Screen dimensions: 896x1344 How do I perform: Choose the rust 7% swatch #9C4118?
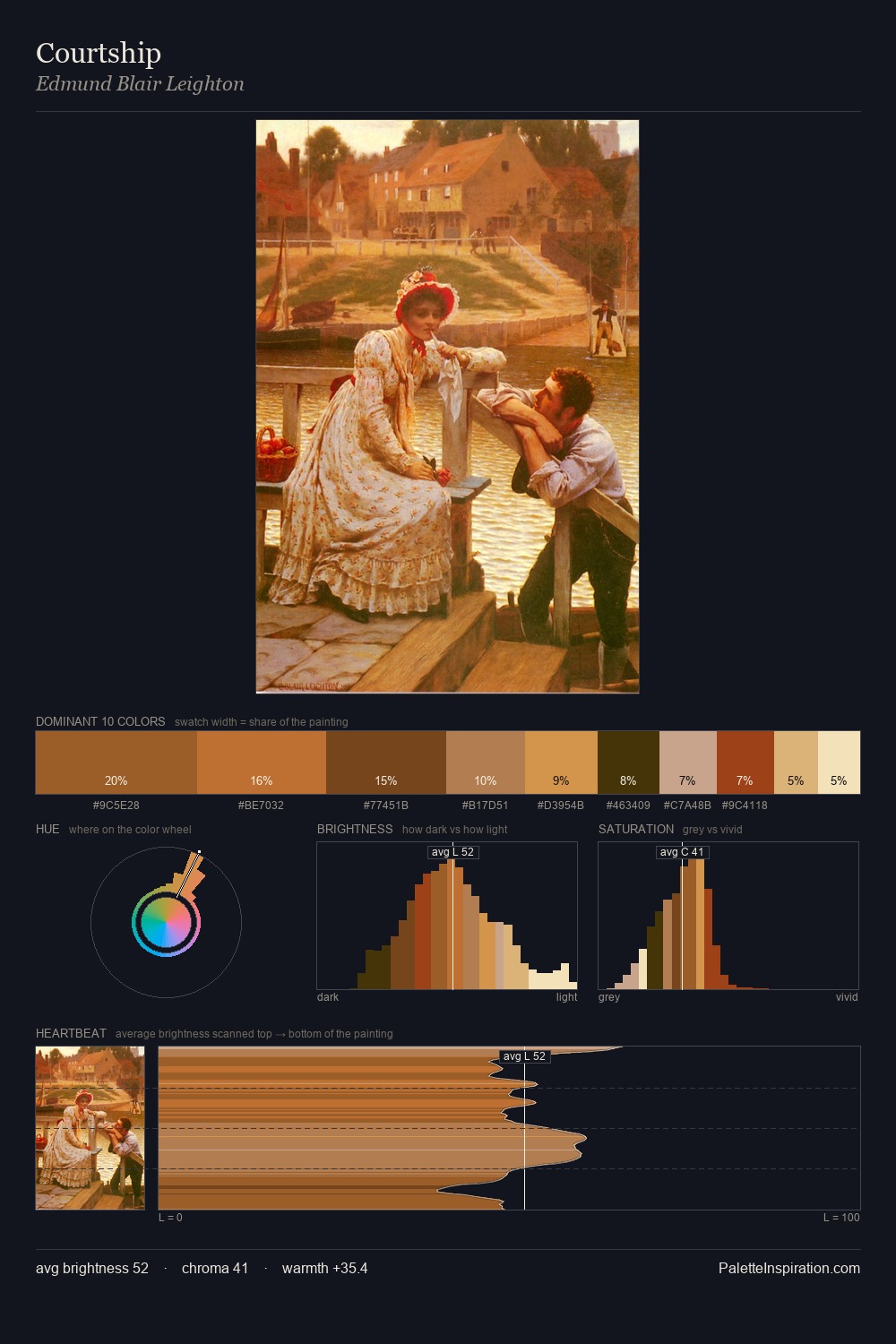point(745,762)
